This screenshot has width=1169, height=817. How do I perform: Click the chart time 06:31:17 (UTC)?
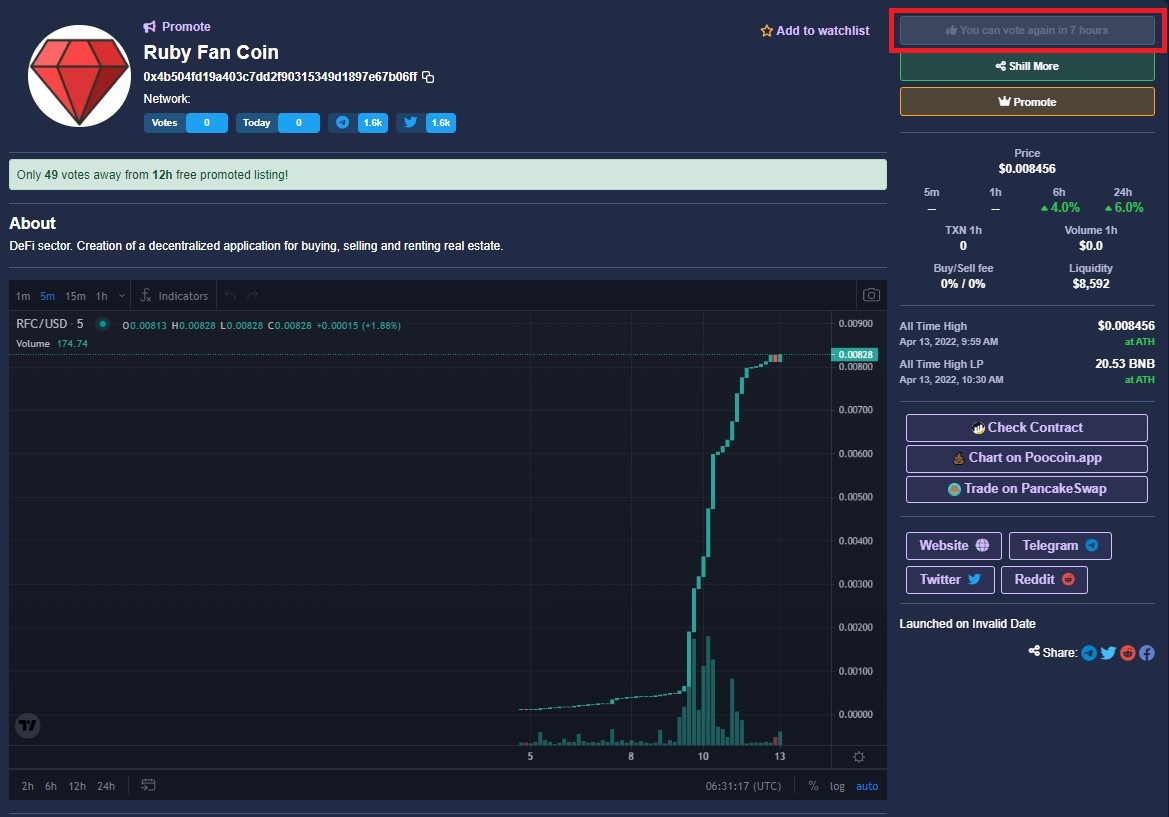(743, 786)
